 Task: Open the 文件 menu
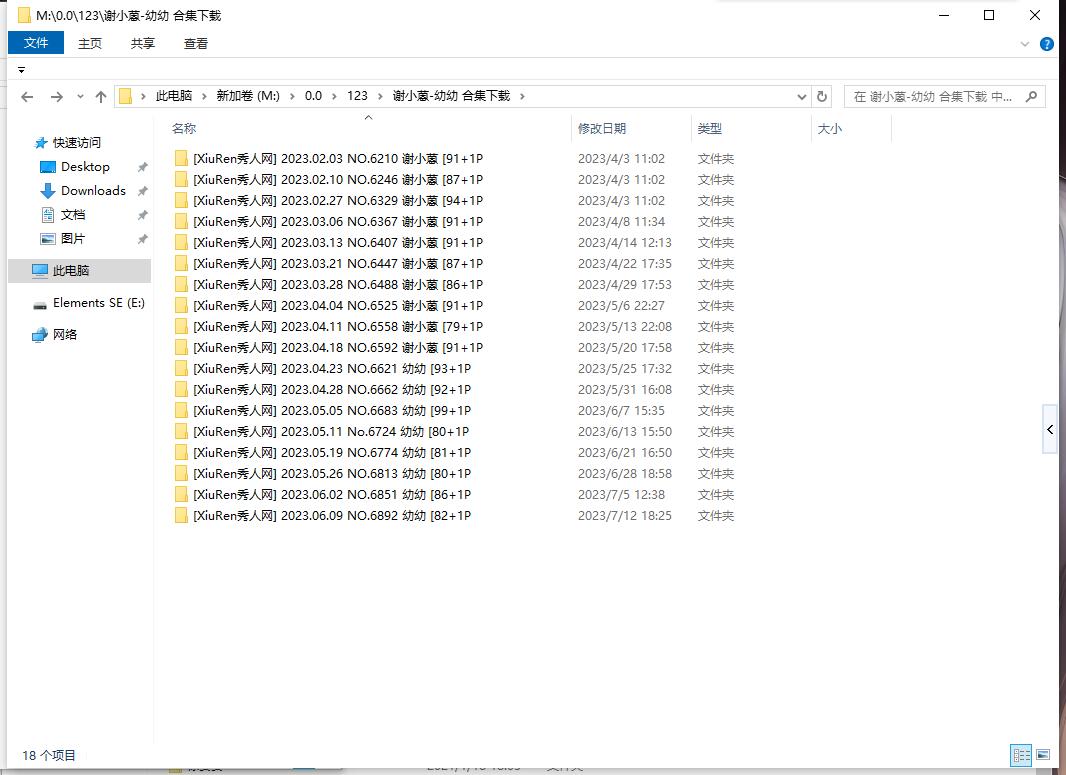[36, 43]
